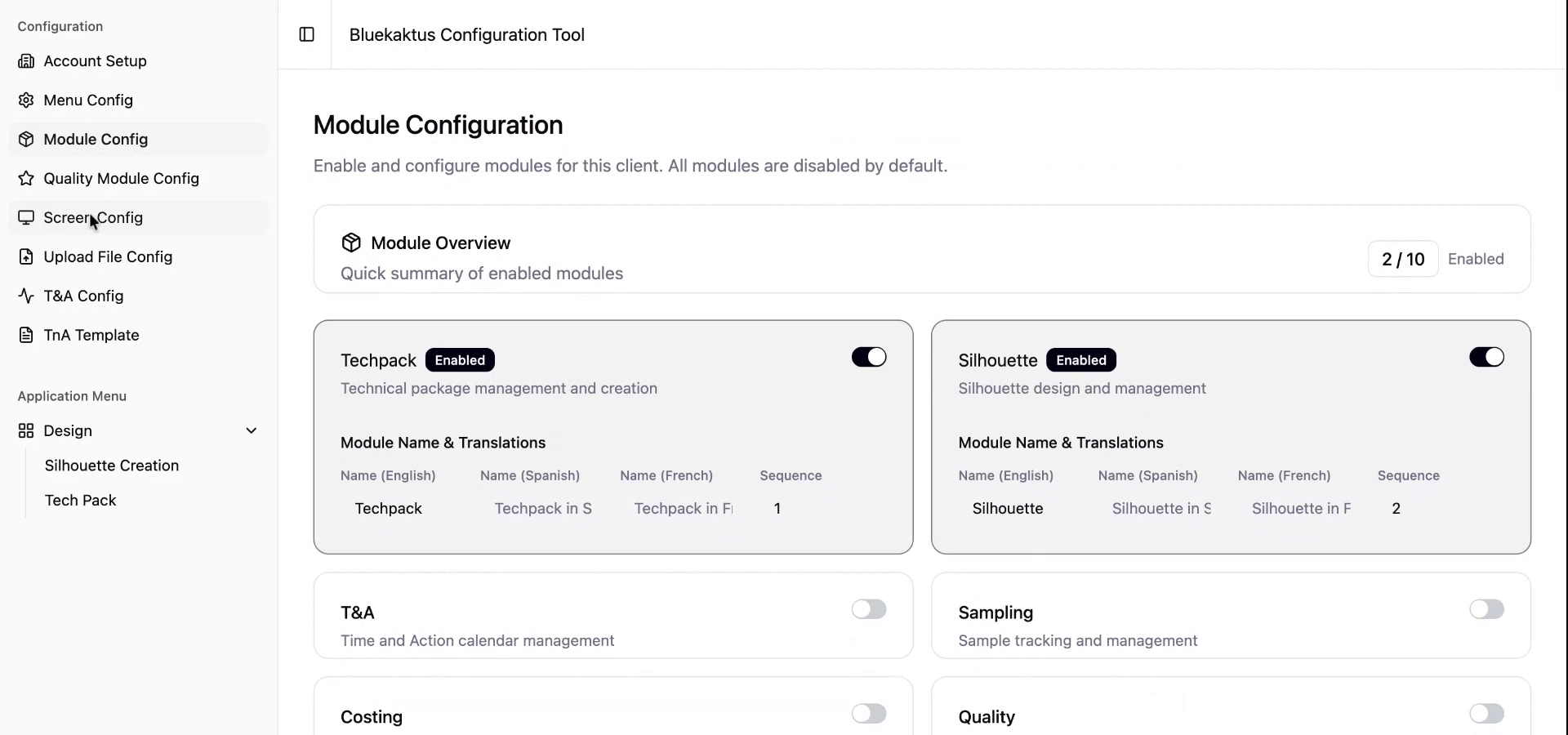The height and width of the screenshot is (735, 1568).
Task: Open Silhouette Creation submenu item
Action: click(112, 465)
